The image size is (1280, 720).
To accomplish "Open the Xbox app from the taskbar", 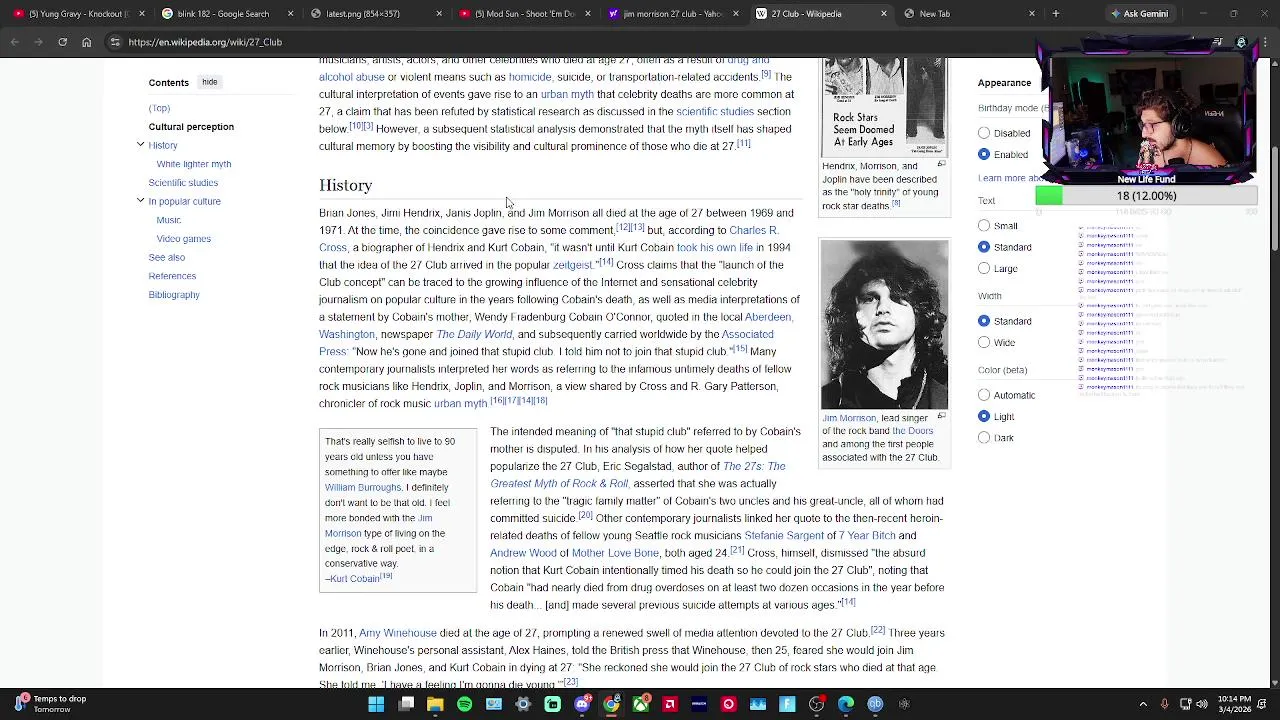I will (640, 704).
